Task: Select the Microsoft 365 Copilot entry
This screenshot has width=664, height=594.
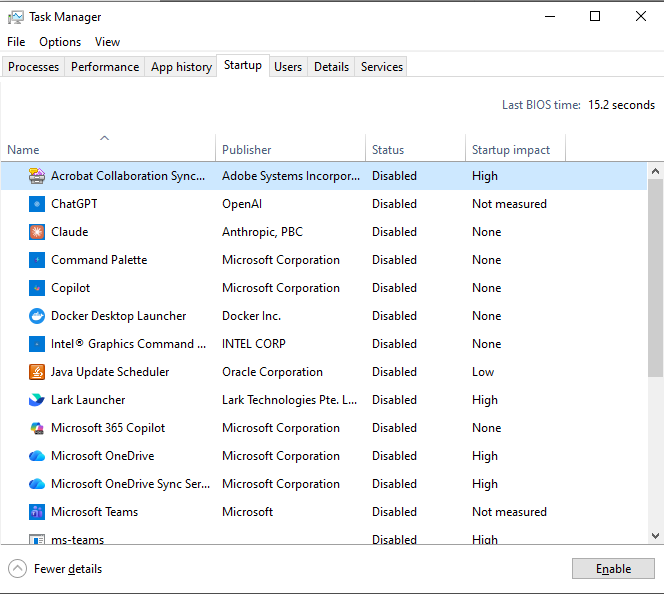Action: pyautogui.click(x=108, y=428)
